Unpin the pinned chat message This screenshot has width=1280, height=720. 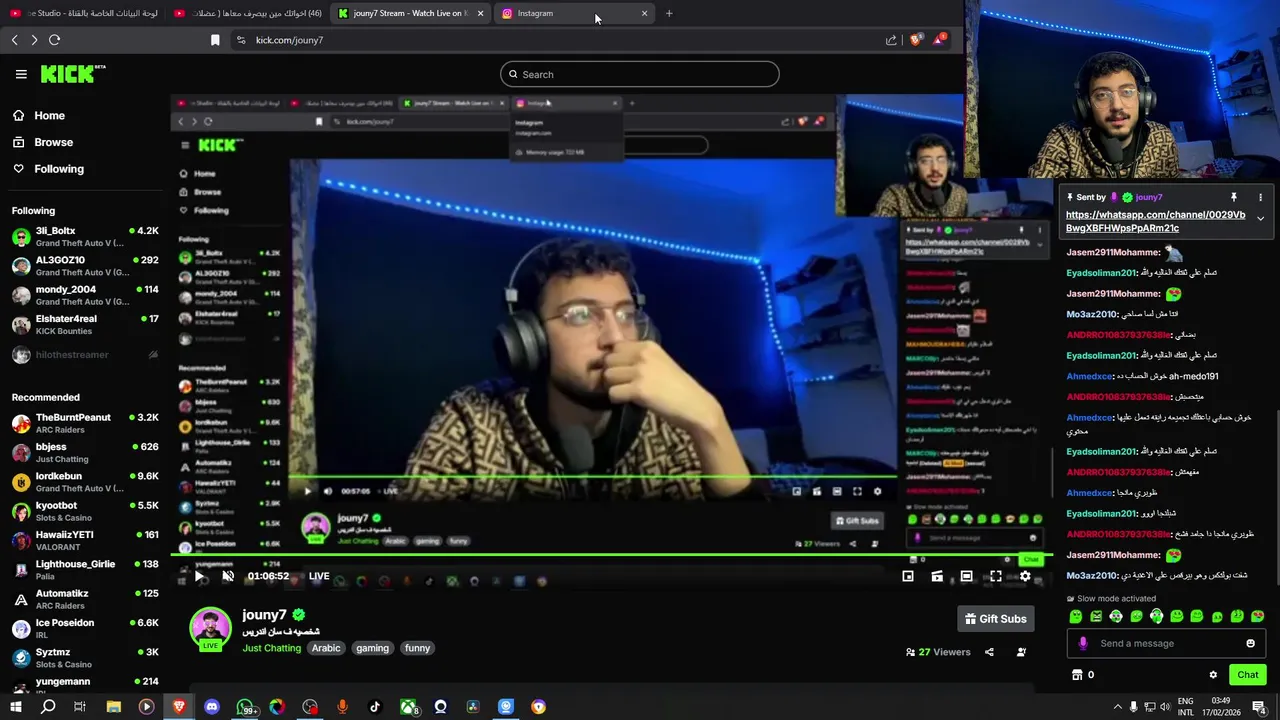coord(1234,197)
